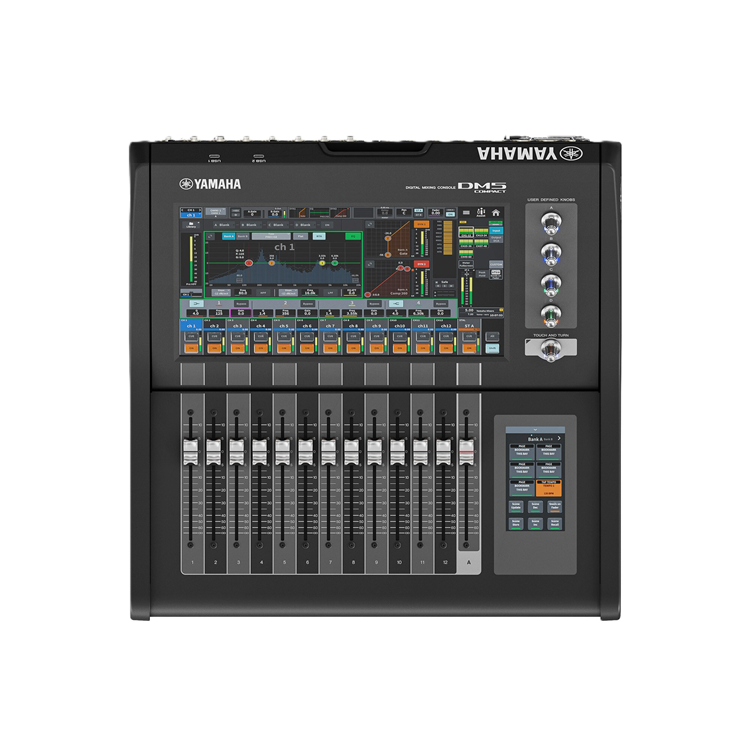Switch to EQ Bank A
Viewport: 750px width, 750px height.
(x=229, y=236)
